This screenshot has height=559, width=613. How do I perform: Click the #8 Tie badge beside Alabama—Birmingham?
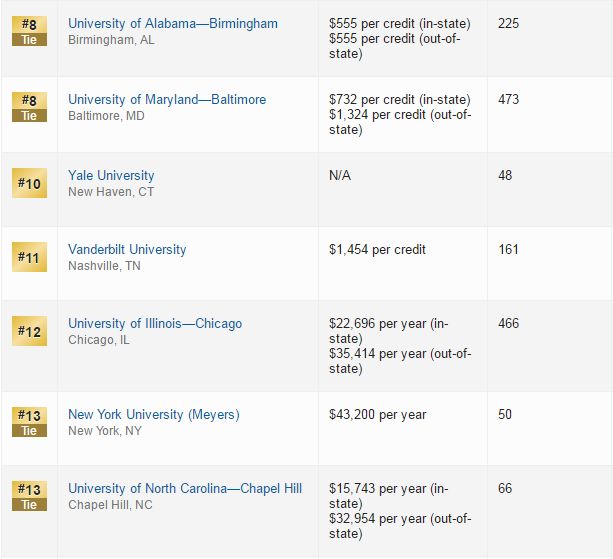(29, 31)
